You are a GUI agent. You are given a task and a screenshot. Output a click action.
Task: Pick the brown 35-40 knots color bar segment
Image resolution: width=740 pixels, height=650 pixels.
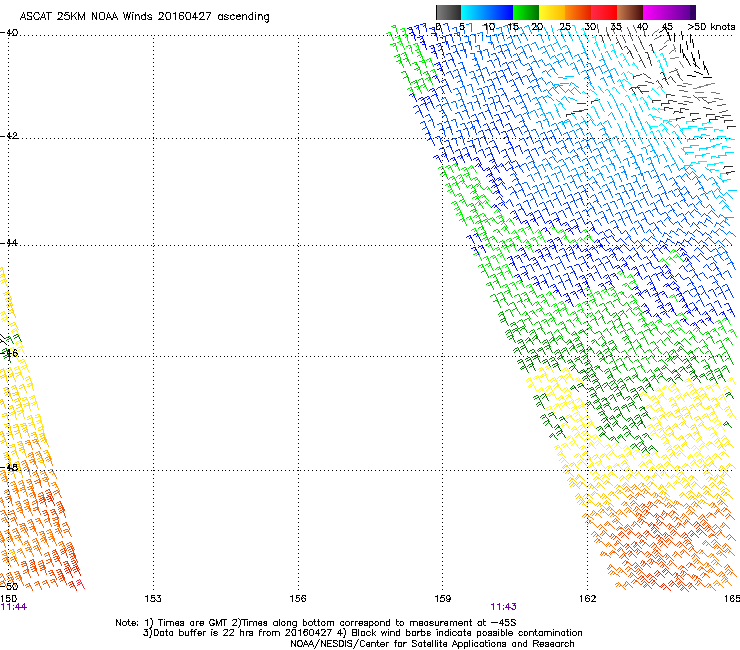[x=630, y=12]
